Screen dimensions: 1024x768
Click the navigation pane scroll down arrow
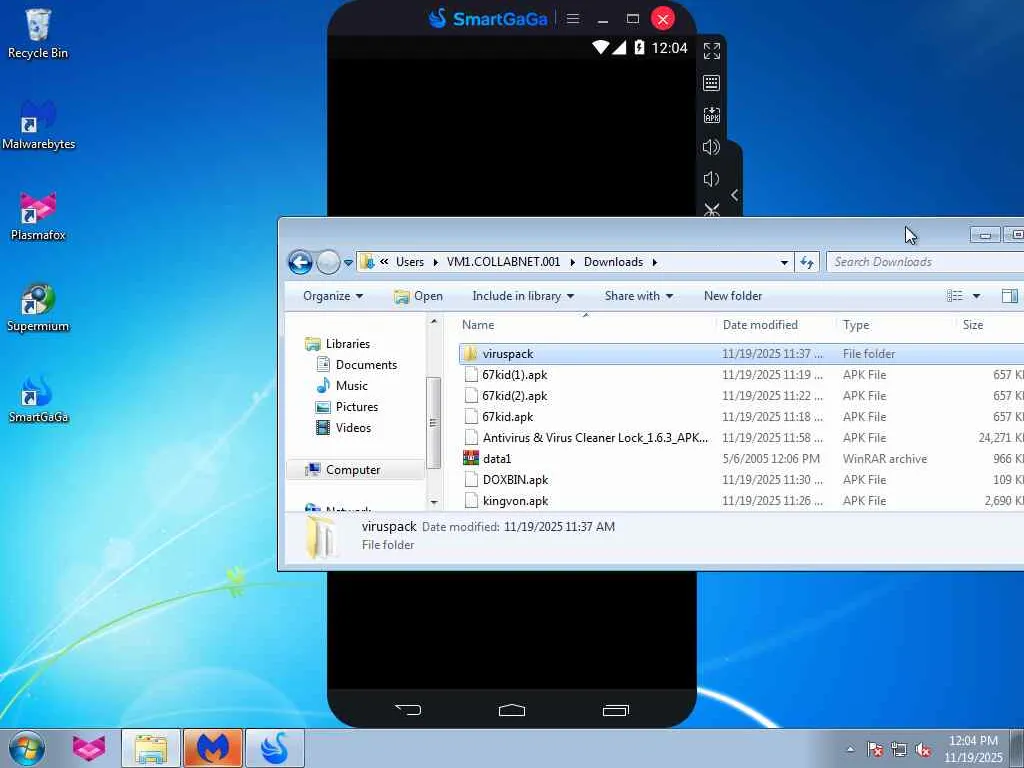(434, 502)
